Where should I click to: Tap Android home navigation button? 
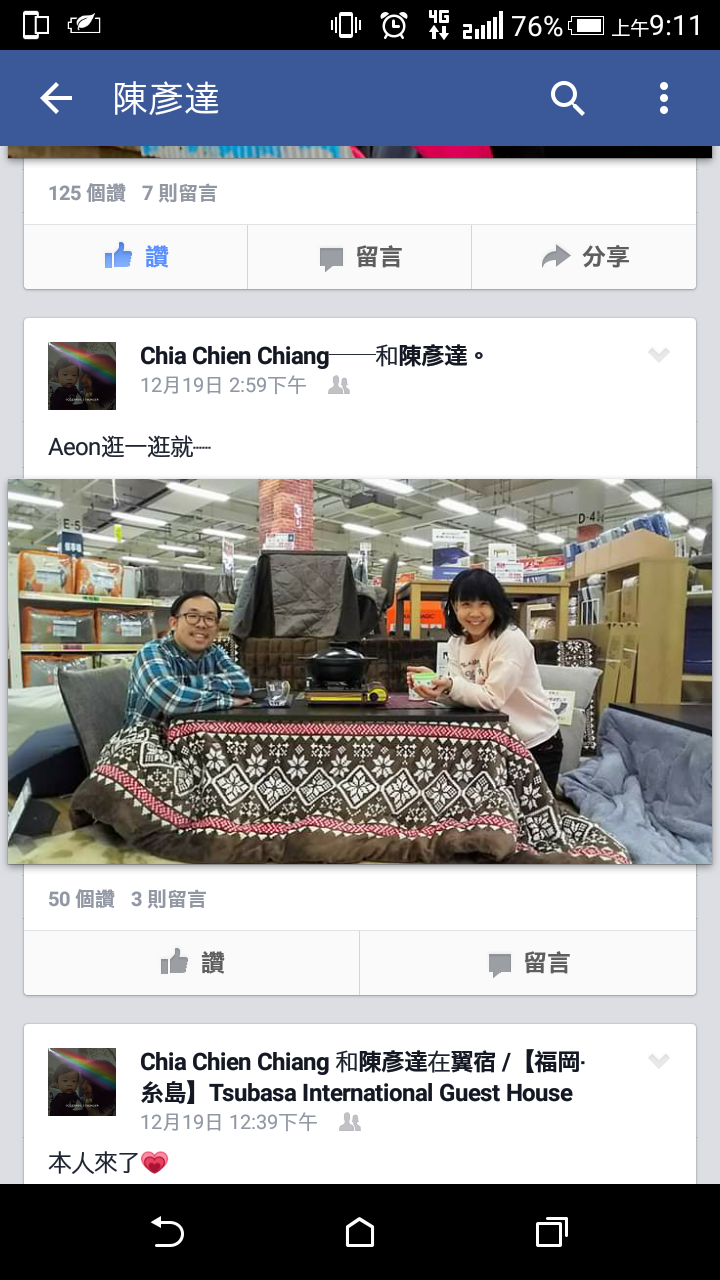click(x=360, y=1232)
